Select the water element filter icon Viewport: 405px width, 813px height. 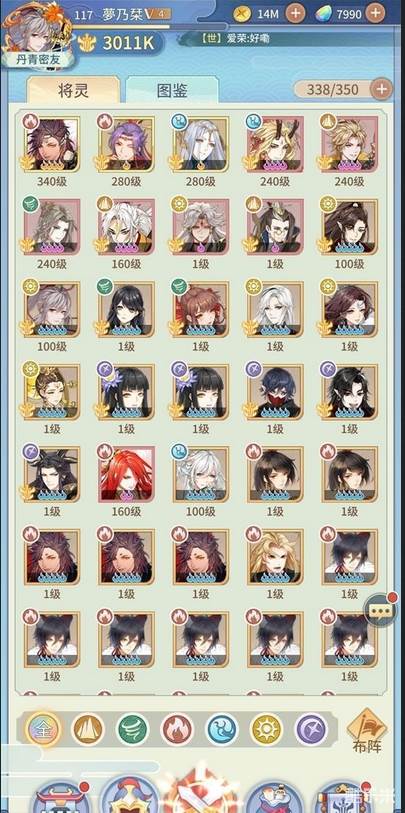(222, 730)
